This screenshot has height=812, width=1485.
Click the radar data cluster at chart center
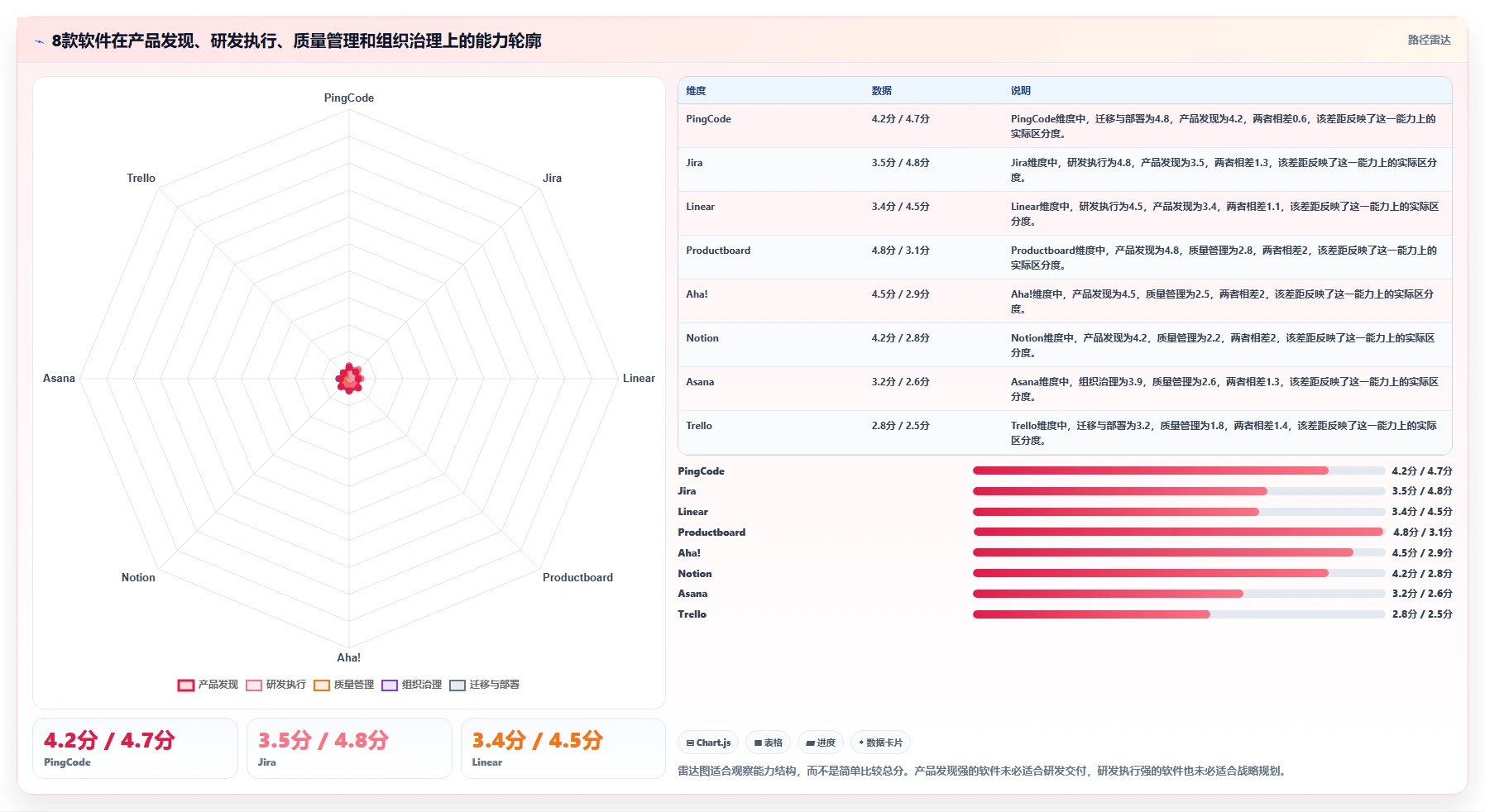[350, 379]
